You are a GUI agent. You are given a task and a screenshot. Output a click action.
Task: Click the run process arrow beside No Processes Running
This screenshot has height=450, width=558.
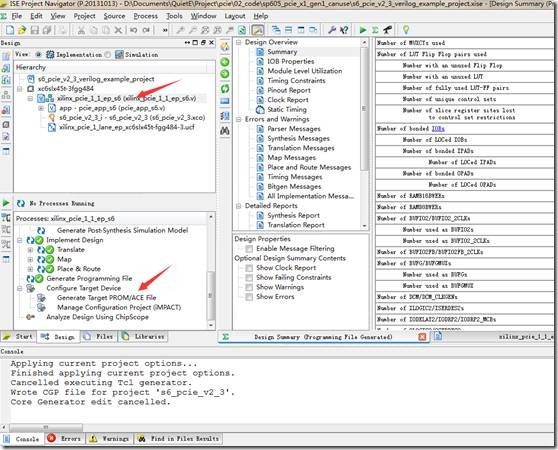click(x=6, y=203)
